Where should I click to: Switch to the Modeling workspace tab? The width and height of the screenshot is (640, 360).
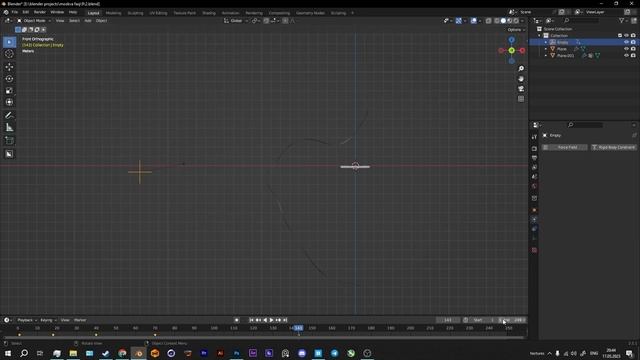(x=113, y=13)
